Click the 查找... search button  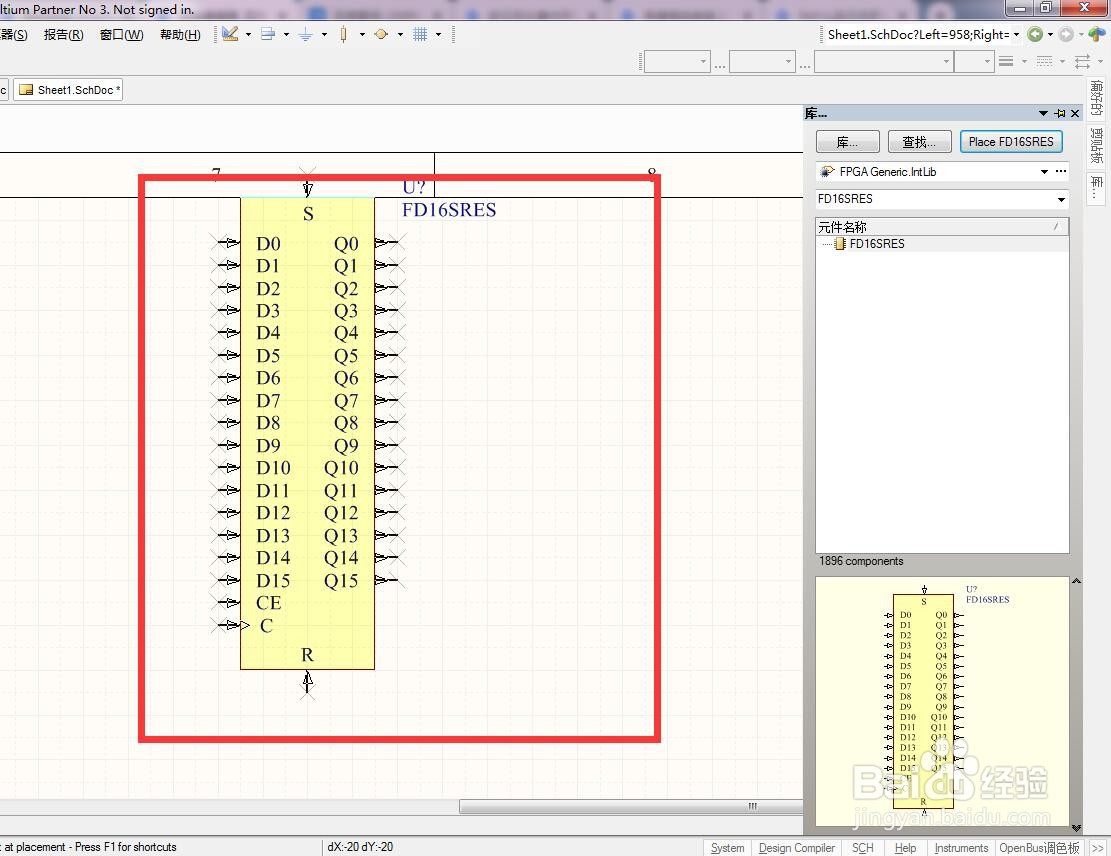[918, 142]
